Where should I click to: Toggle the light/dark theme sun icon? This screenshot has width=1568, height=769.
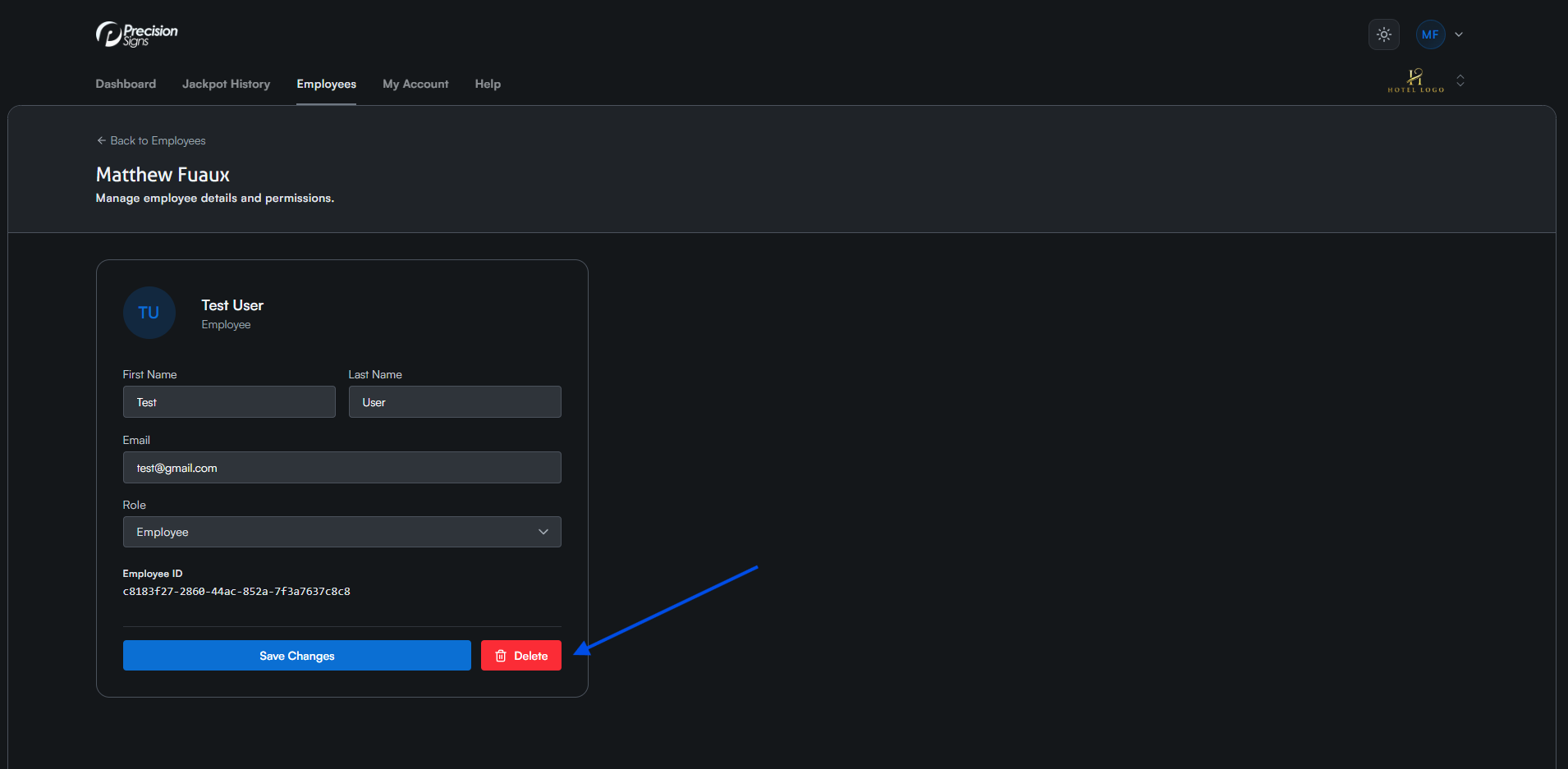(x=1383, y=34)
